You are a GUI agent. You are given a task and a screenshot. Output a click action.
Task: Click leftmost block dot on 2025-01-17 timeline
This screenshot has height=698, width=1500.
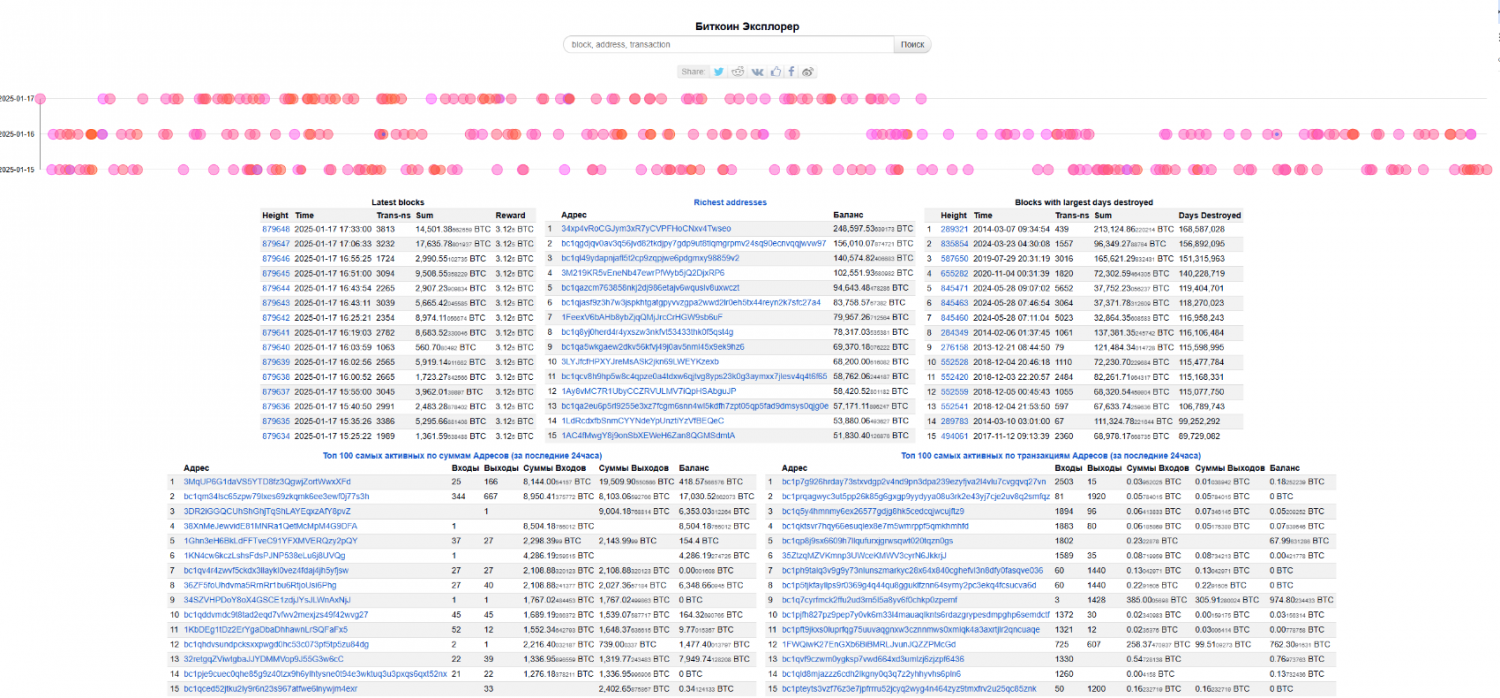point(42,99)
